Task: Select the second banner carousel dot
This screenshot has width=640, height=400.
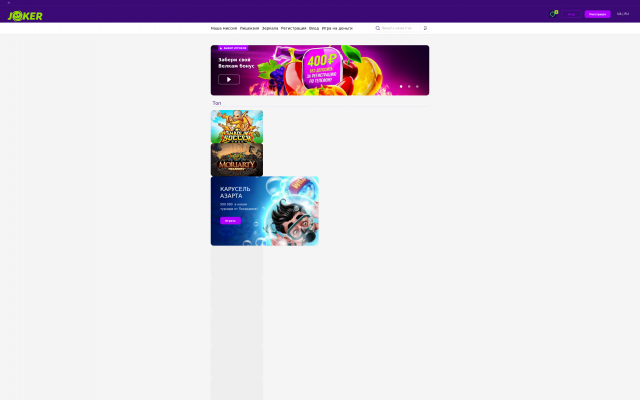Action: click(409, 87)
